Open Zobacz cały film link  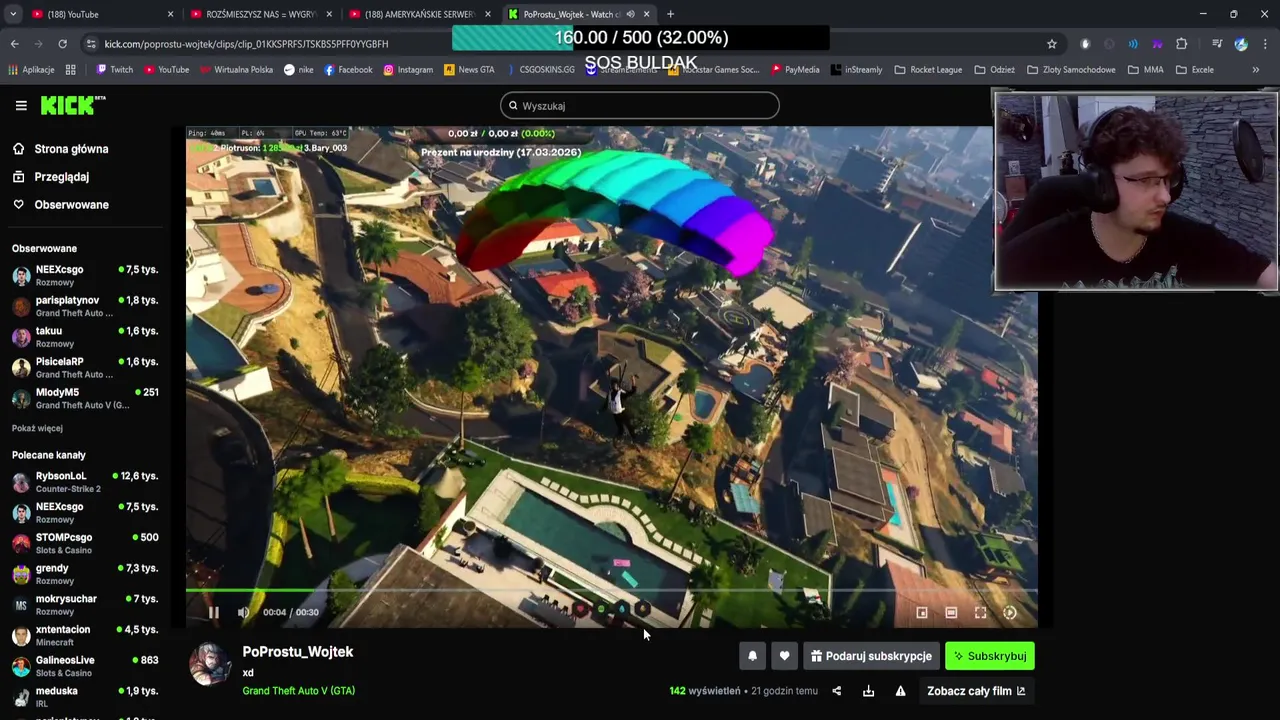[x=976, y=691]
